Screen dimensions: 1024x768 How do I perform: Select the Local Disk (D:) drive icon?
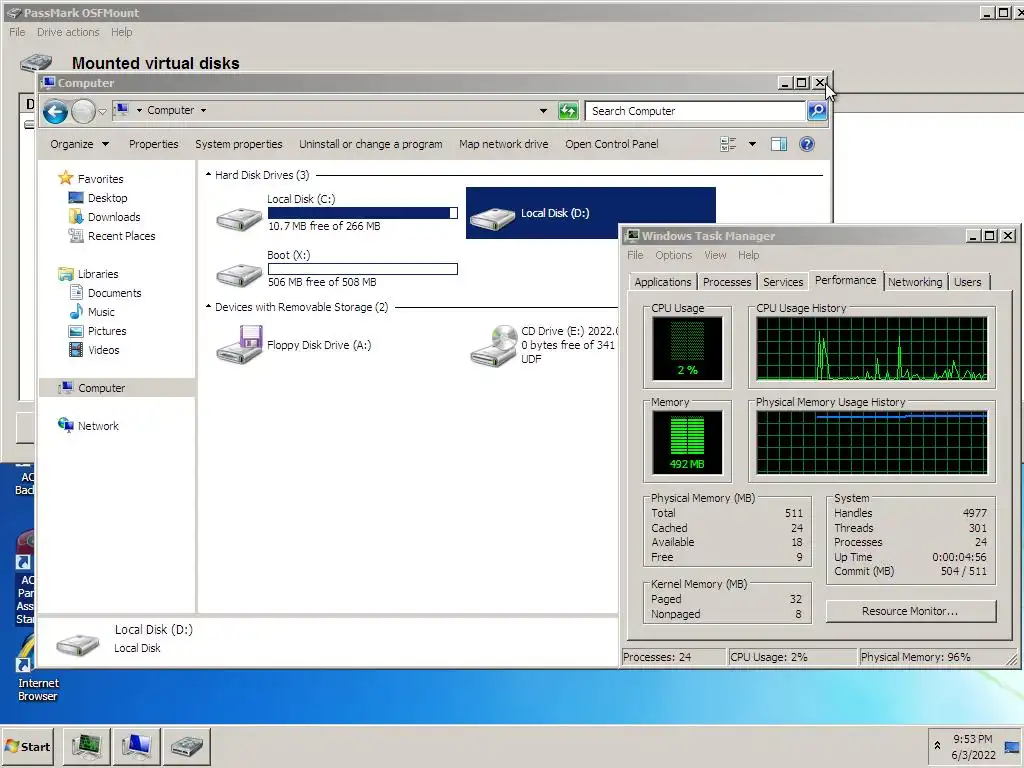(492, 217)
